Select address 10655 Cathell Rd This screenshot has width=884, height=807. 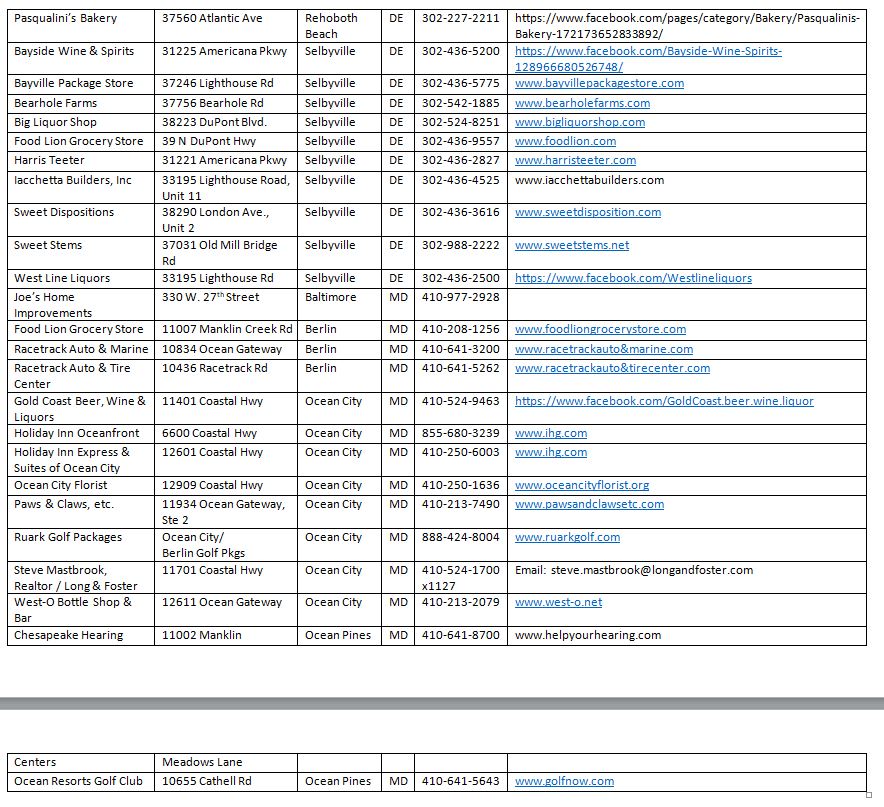coord(207,782)
